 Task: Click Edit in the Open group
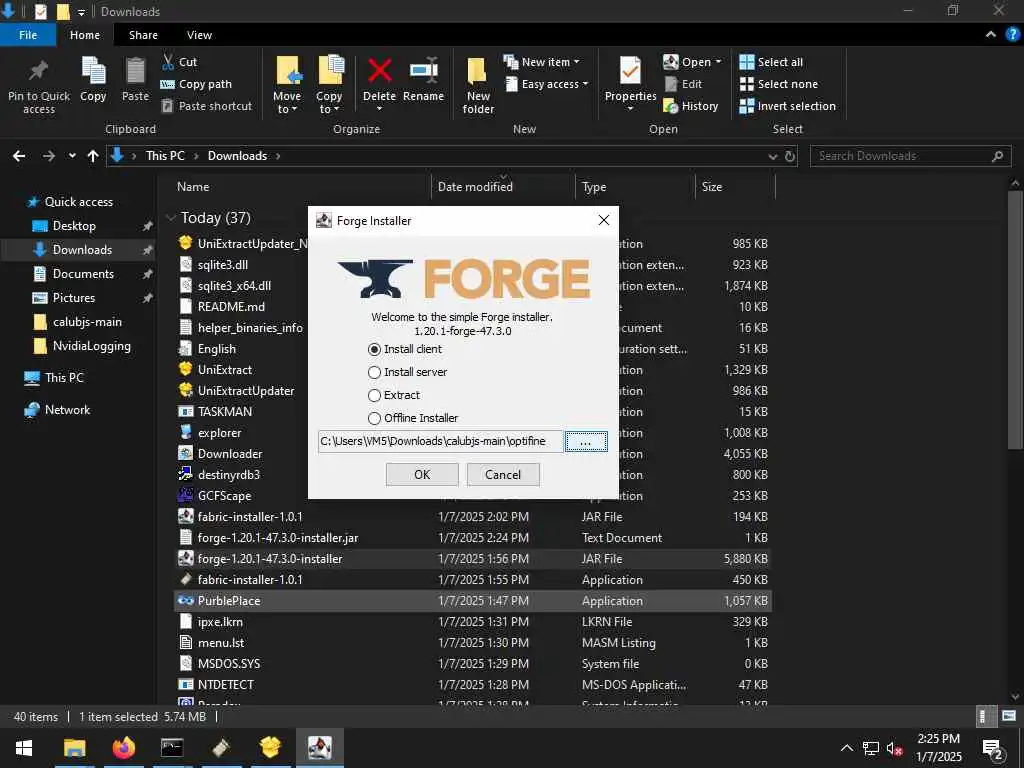click(682, 84)
